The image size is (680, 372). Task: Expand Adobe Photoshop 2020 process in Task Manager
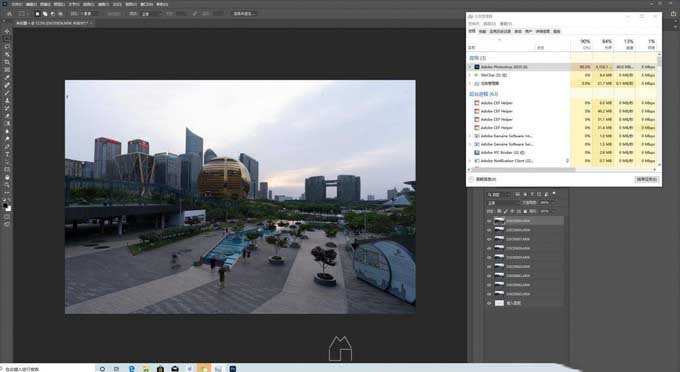click(470, 67)
